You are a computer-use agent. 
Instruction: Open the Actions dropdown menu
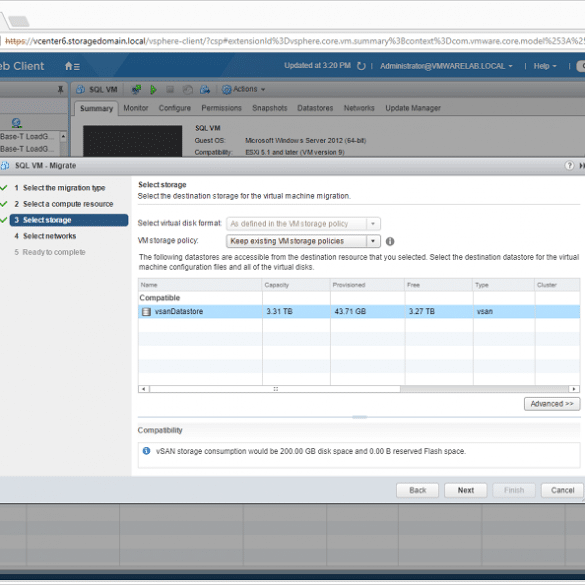pyautogui.click(x=249, y=89)
